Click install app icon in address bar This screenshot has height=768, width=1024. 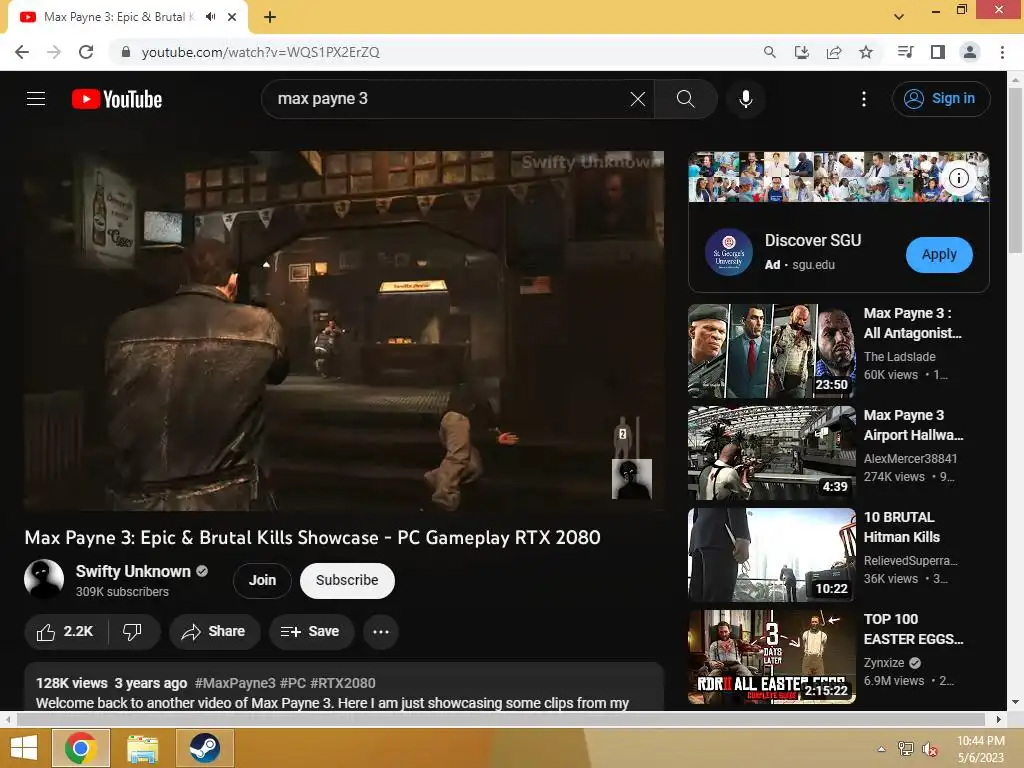801,52
